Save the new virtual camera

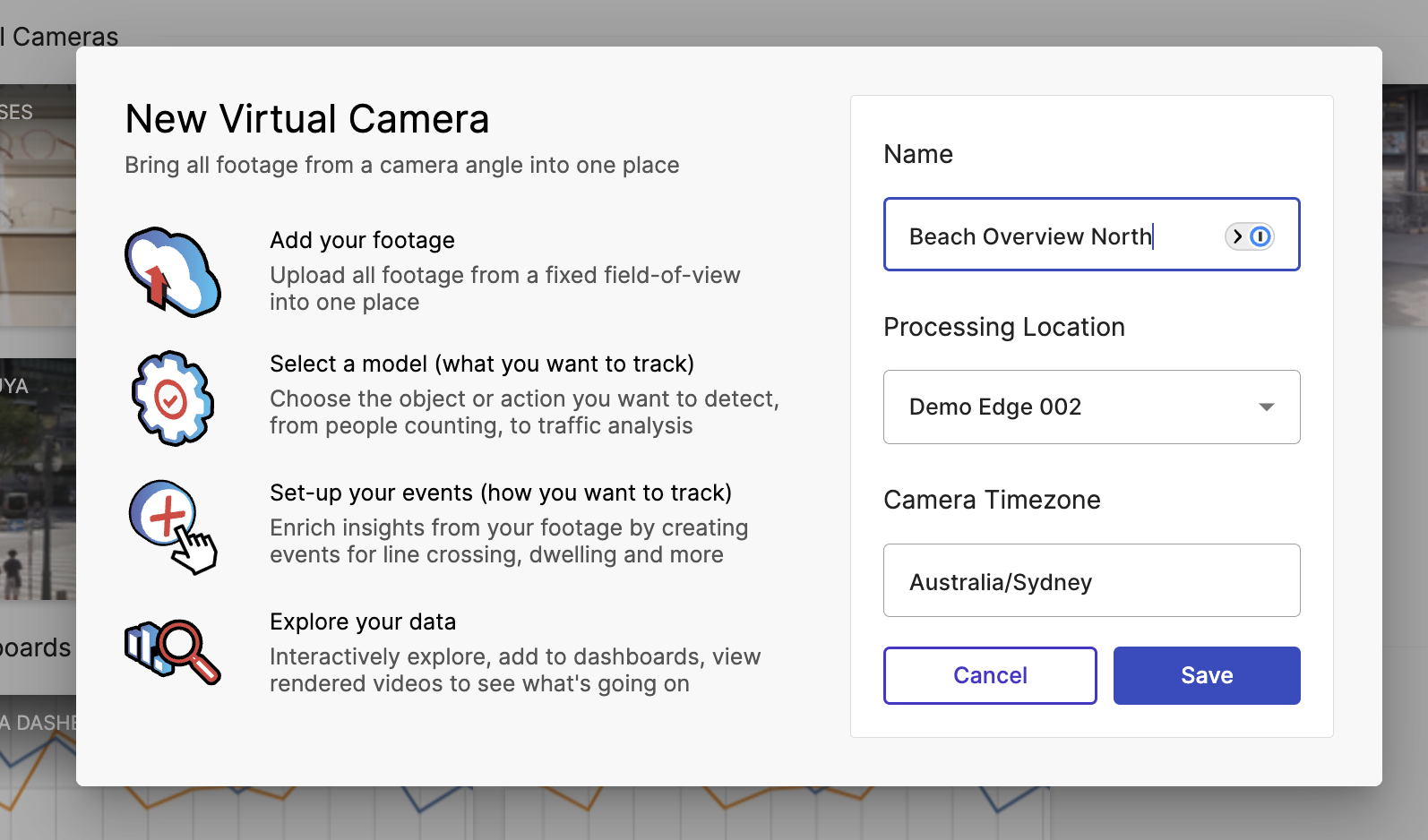coord(1206,675)
